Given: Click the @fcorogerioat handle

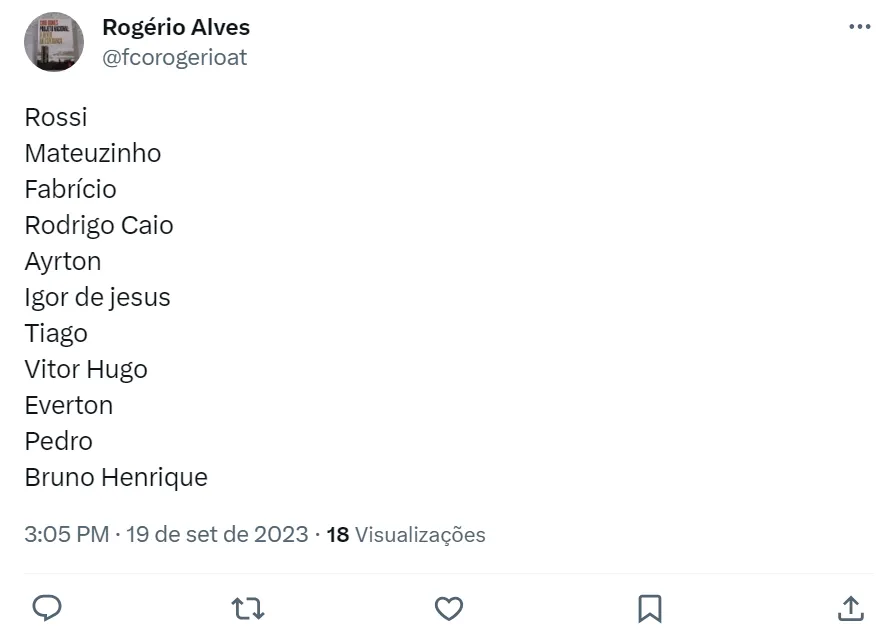Looking at the screenshot, I should [174, 58].
